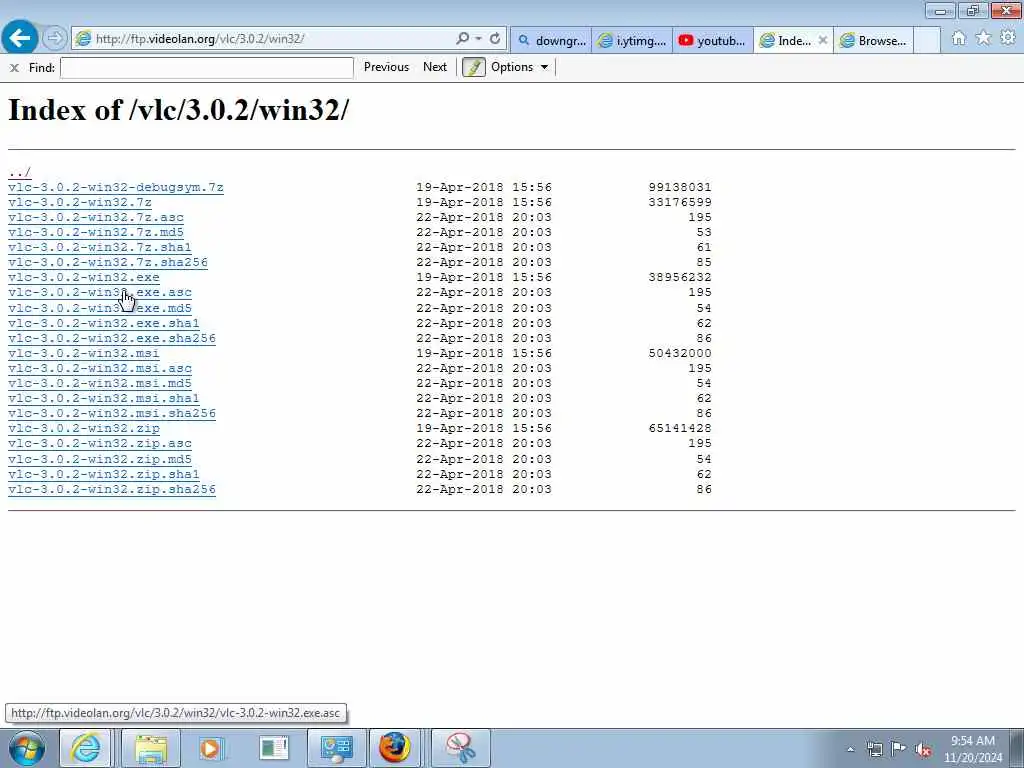Download vlc-3.0.2-win32.7z file link

click(x=80, y=202)
